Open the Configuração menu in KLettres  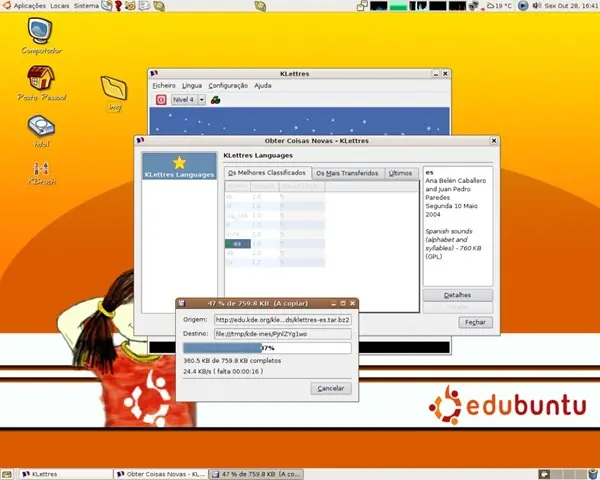pyautogui.click(x=228, y=85)
